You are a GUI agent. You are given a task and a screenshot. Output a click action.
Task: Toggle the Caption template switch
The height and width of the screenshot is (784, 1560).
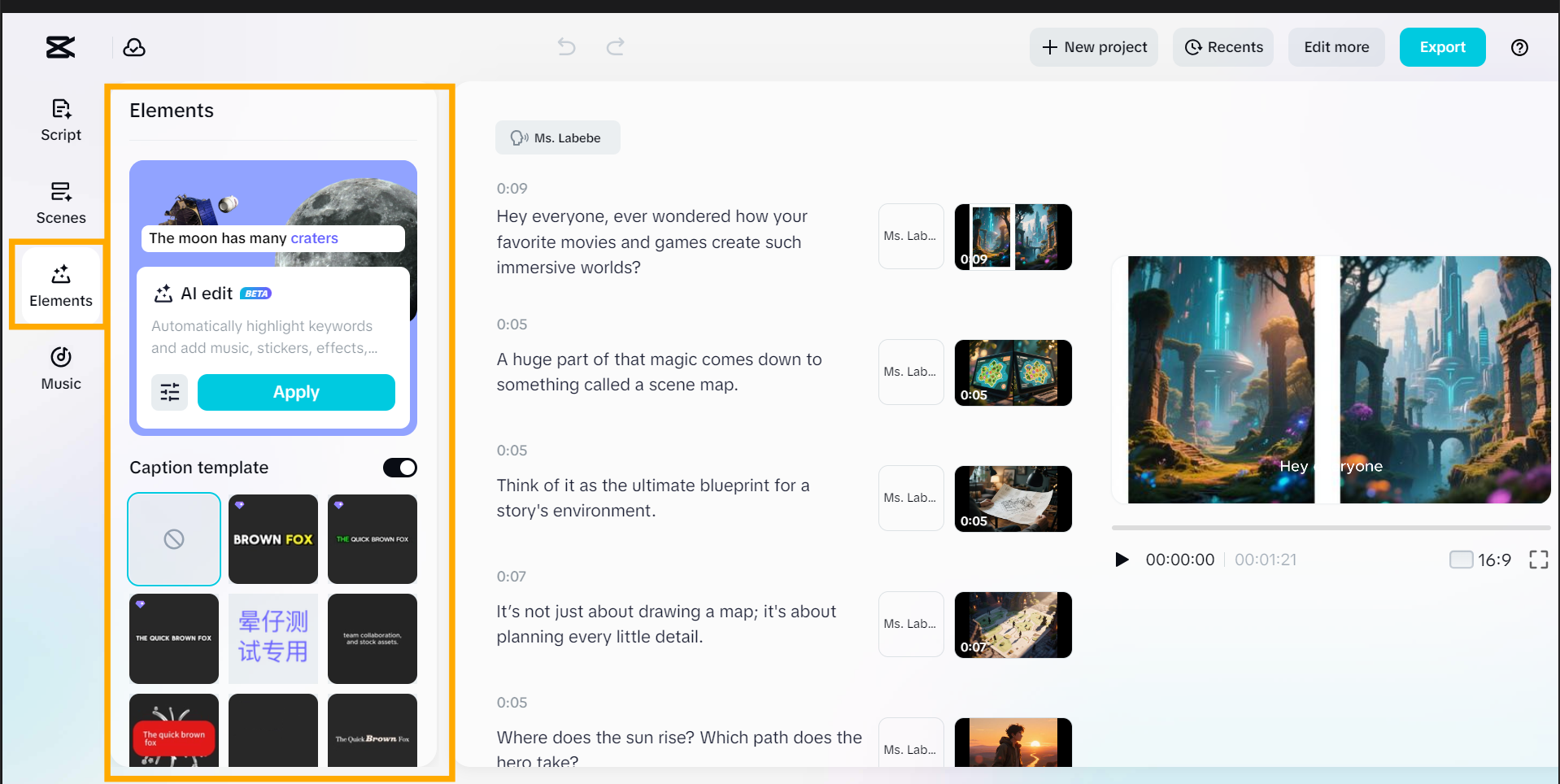(399, 468)
